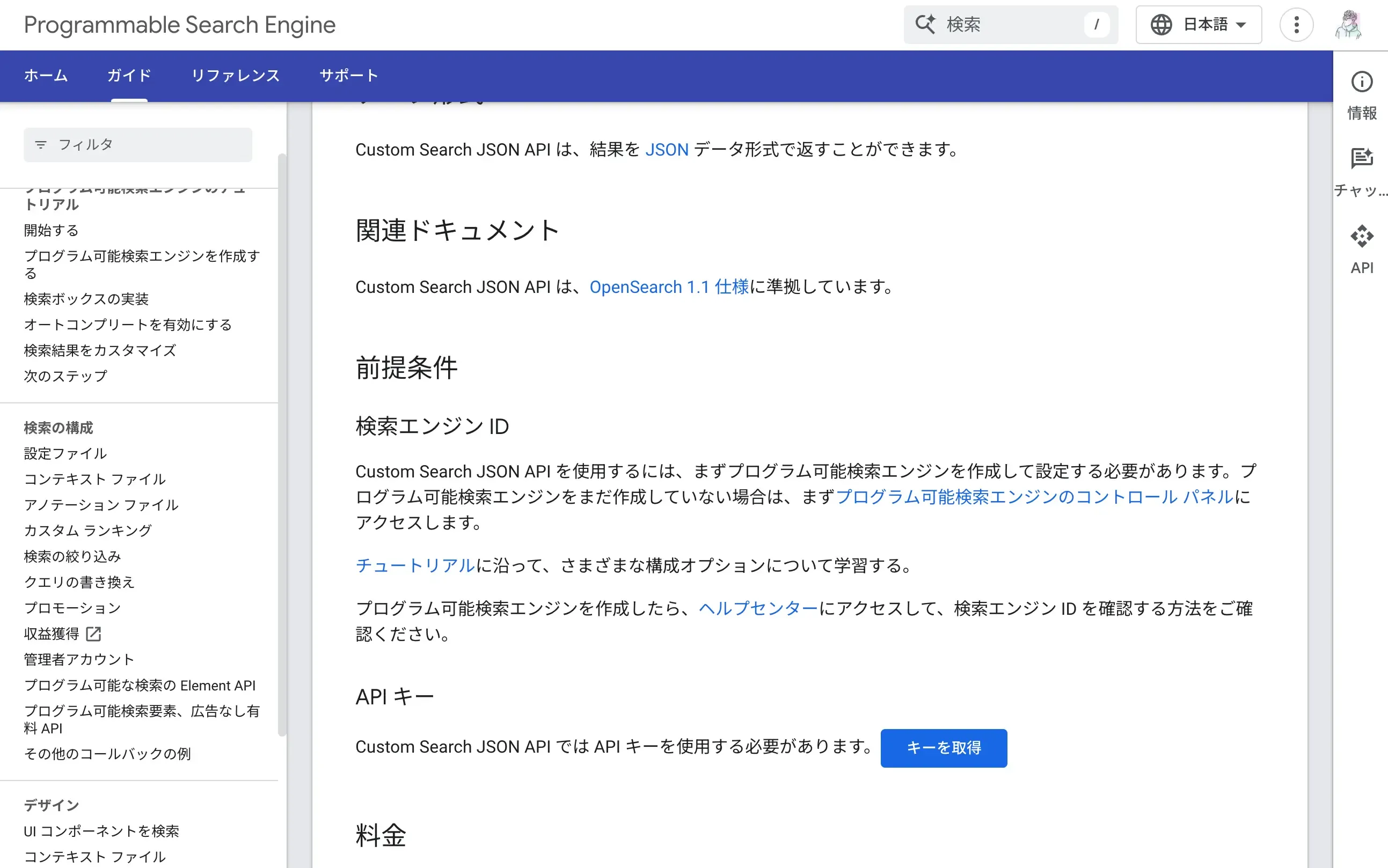Open the information panel icon
Viewport: 1388px width, 868px height.
click(x=1362, y=82)
